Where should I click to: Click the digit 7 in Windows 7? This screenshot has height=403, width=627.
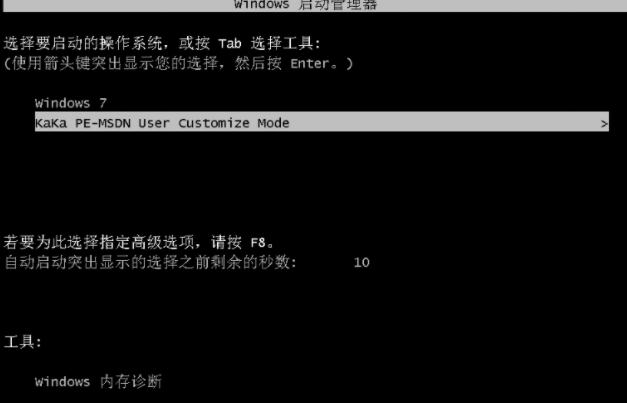(103, 103)
